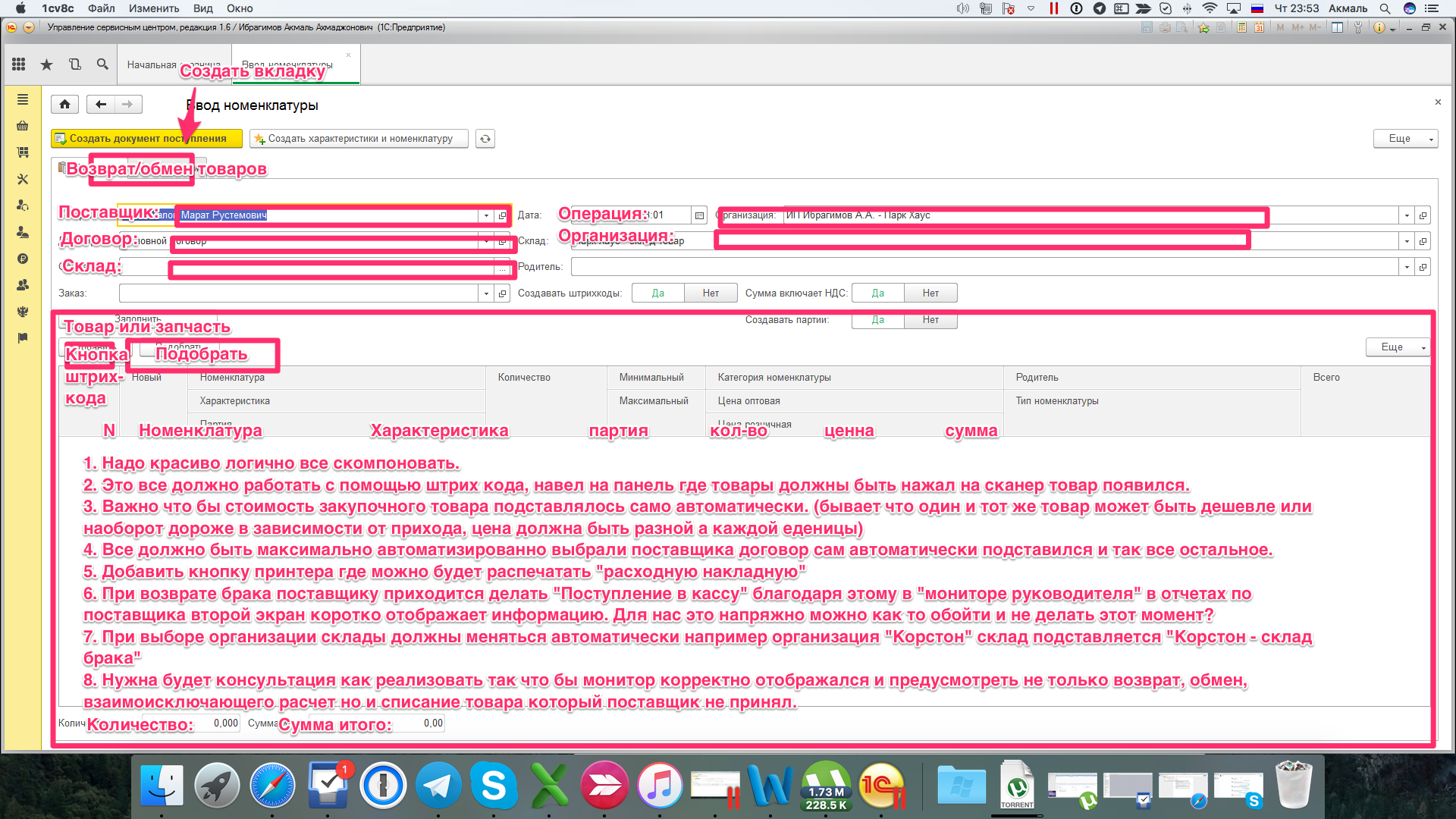Expand the Организация field dropdown arrow
Screen dimensions: 1456x819
point(1407,215)
